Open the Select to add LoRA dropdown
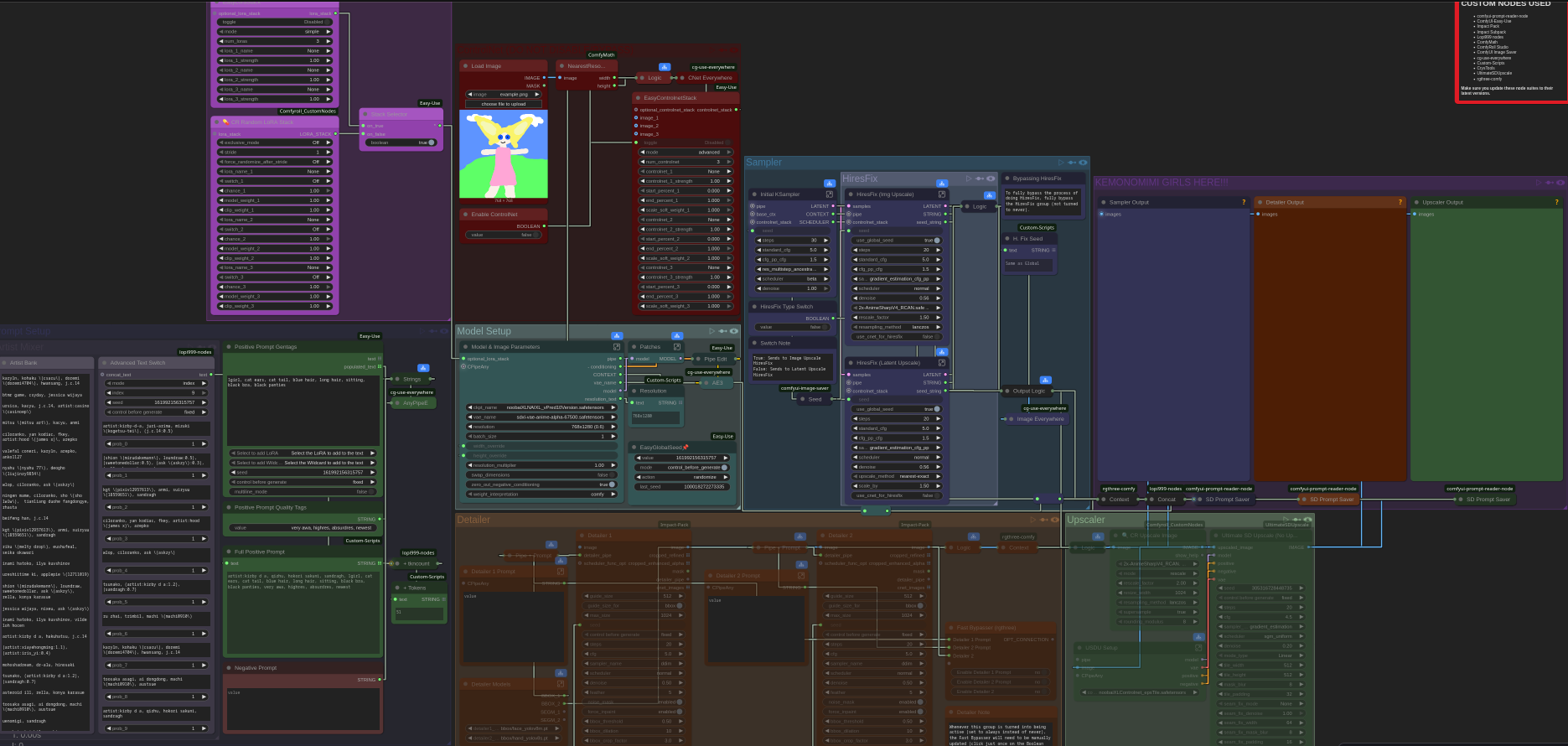This screenshot has height=746, width=1568. (301, 453)
